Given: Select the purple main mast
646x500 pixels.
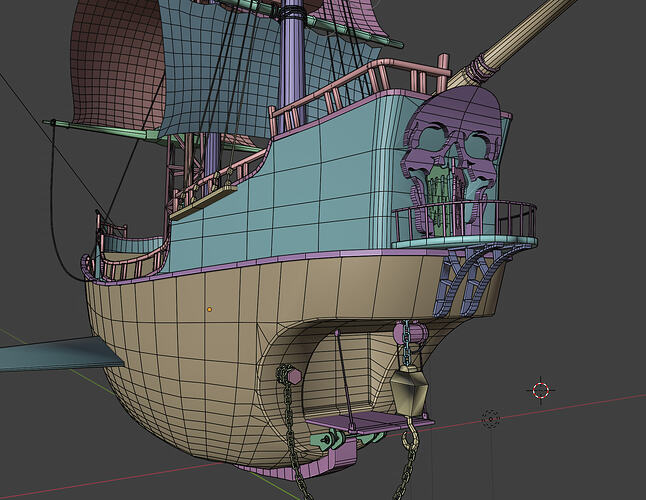Looking at the screenshot, I should 293,60.
